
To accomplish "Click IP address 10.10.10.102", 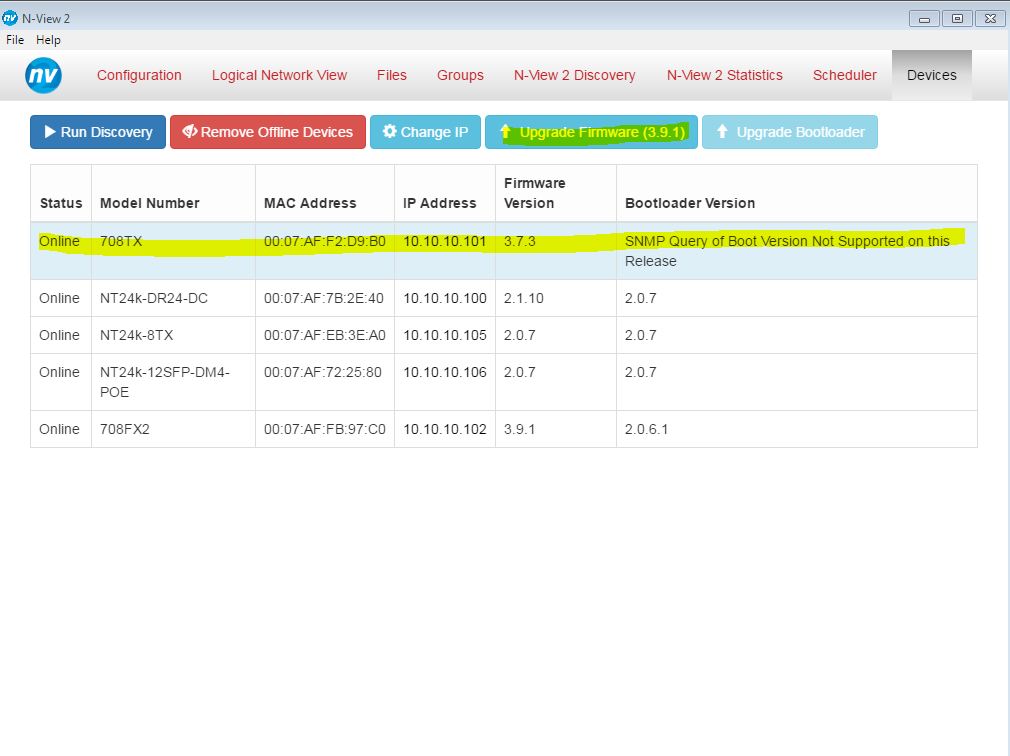I will coord(444,430).
